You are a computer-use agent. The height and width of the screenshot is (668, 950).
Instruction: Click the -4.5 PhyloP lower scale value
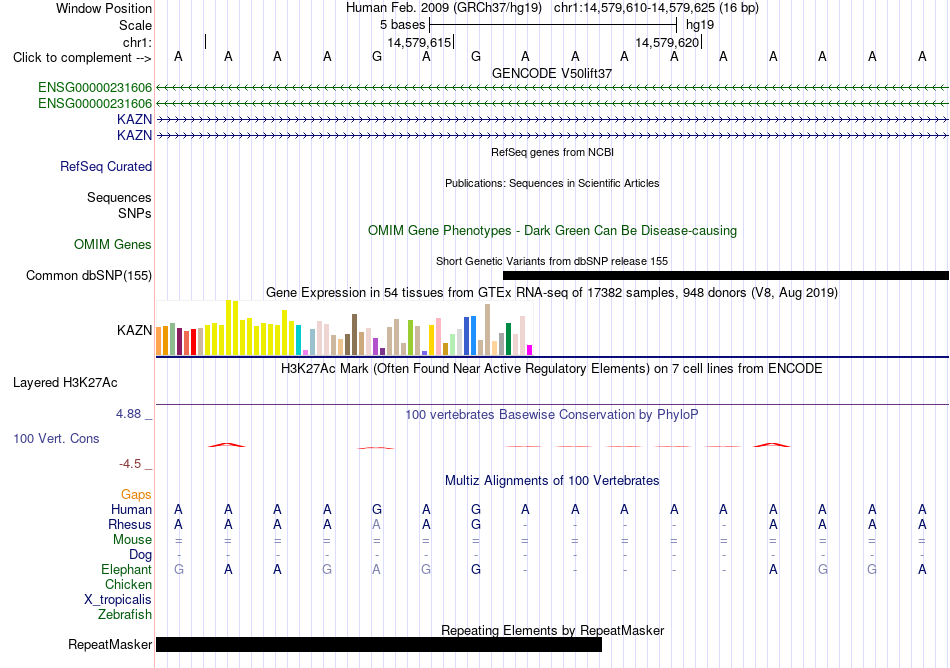click(130, 464)
